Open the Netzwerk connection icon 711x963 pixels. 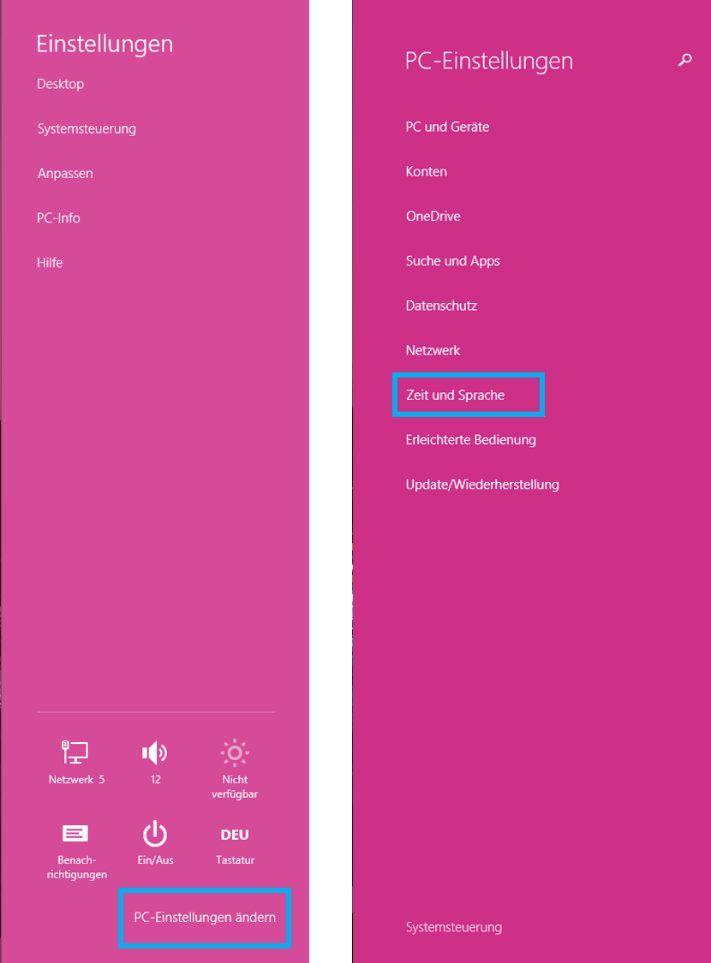[x=75, y=752]
